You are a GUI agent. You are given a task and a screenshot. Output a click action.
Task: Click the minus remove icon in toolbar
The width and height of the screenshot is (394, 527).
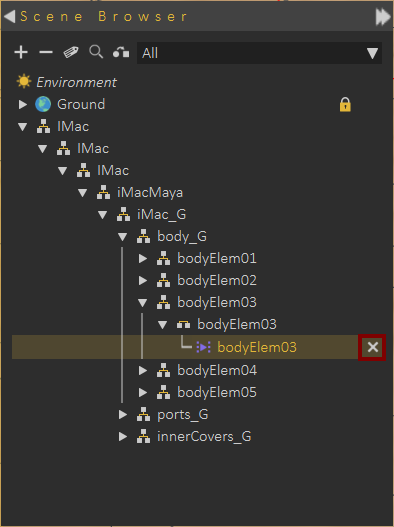[x=46, y=52]
